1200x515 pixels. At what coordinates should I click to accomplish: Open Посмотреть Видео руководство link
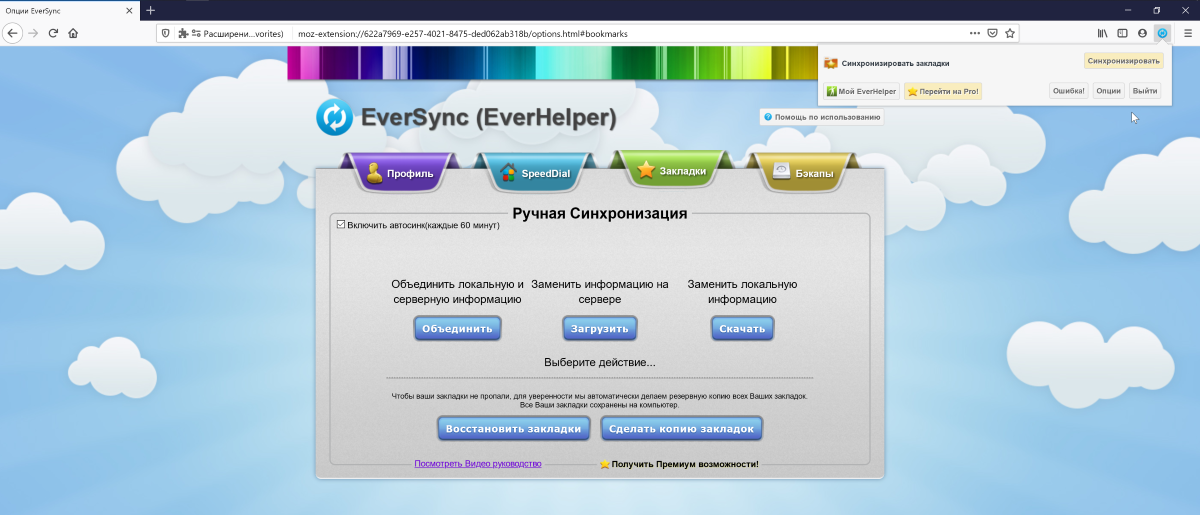pyautogui.click(x=478, y=464)
